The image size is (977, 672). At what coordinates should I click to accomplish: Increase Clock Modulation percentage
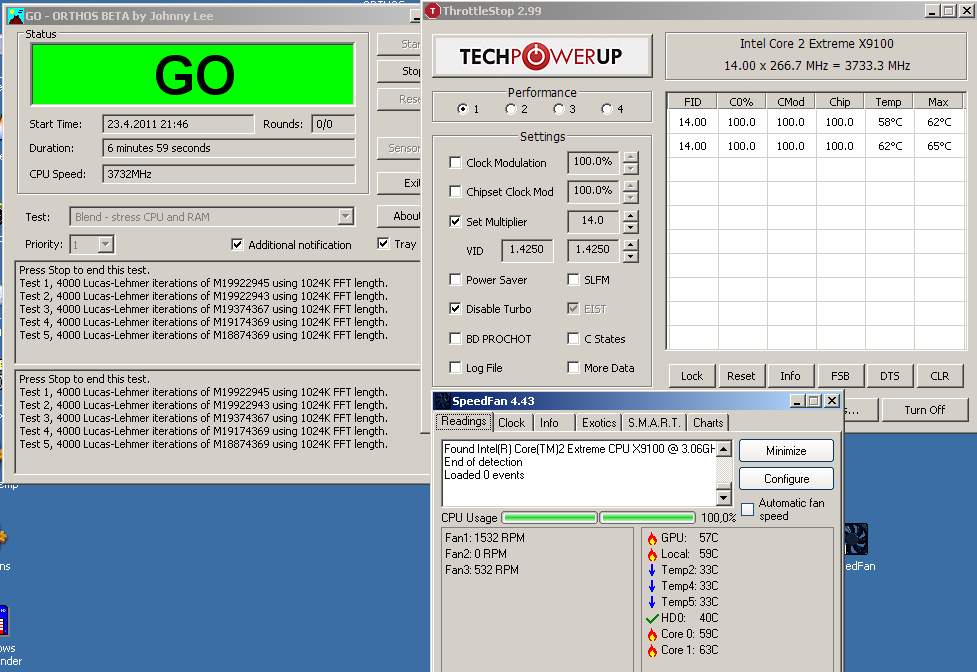[x=631, y=157]
